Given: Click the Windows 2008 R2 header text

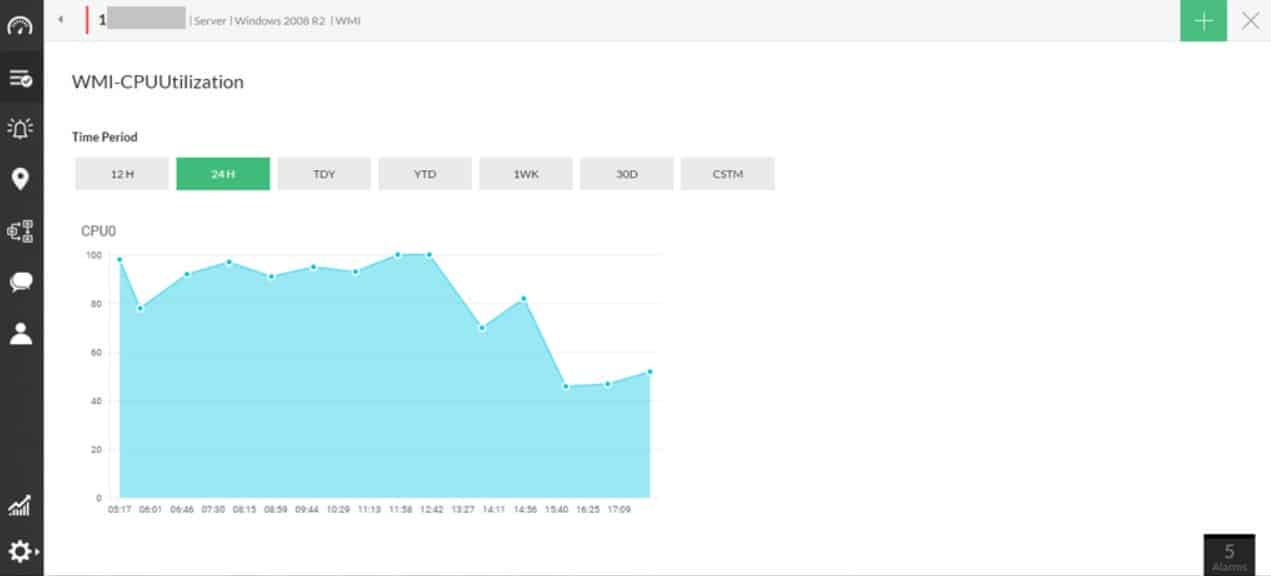Looking at the screenshot, I should [x=280, y=21].
